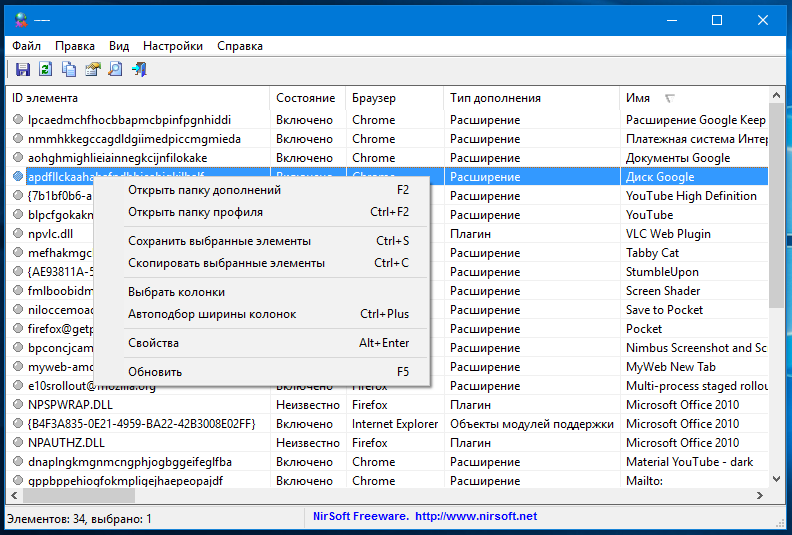Screen dimensions: 792x535
Task: Sort by the ID элемента column header
Action: [138, 98]
